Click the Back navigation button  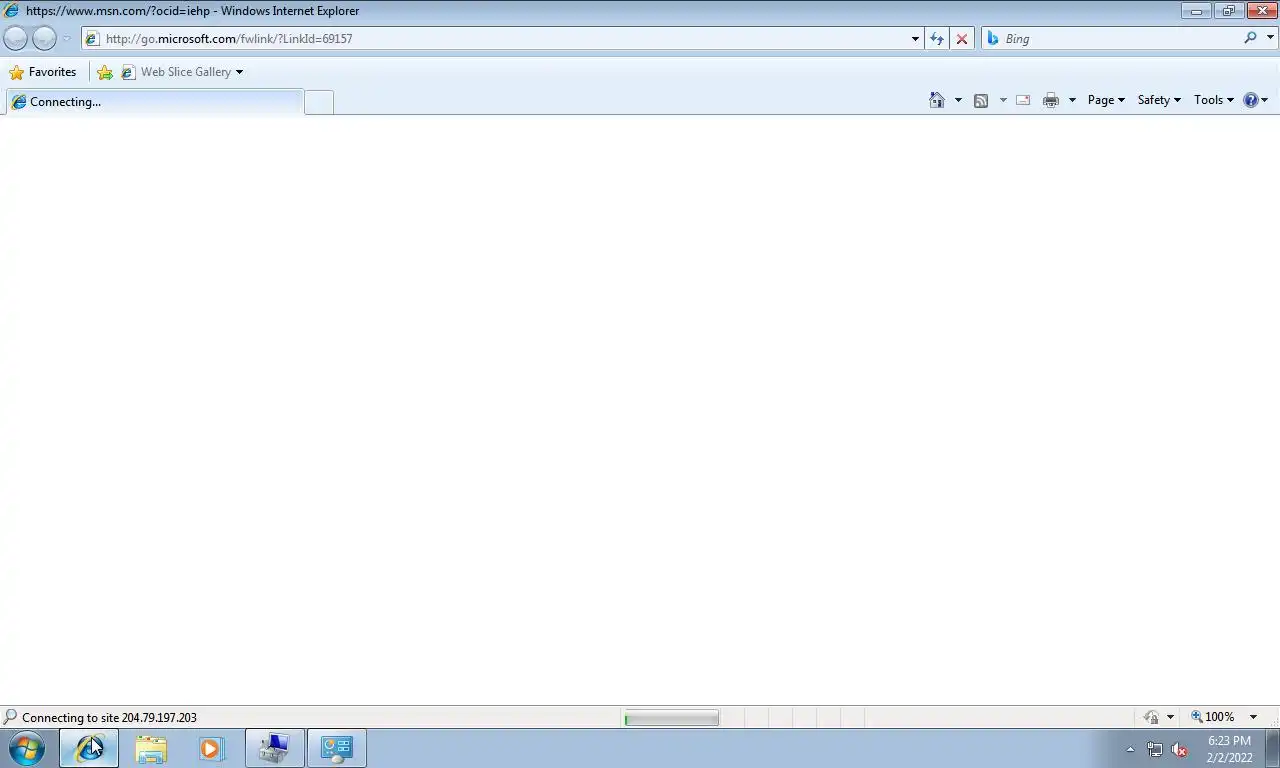point(16,39)
